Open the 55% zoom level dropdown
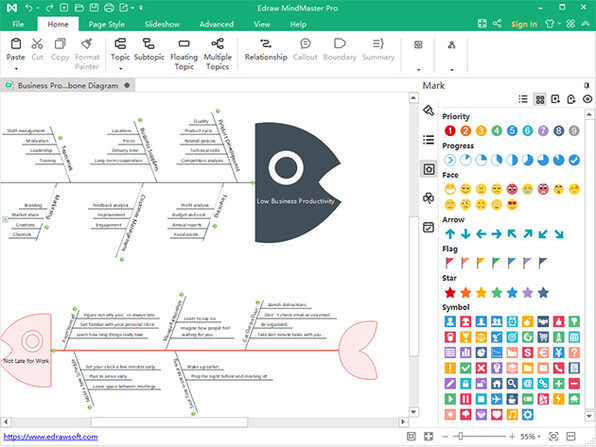This screenshot has height=447, width=596. click(531, 437)
